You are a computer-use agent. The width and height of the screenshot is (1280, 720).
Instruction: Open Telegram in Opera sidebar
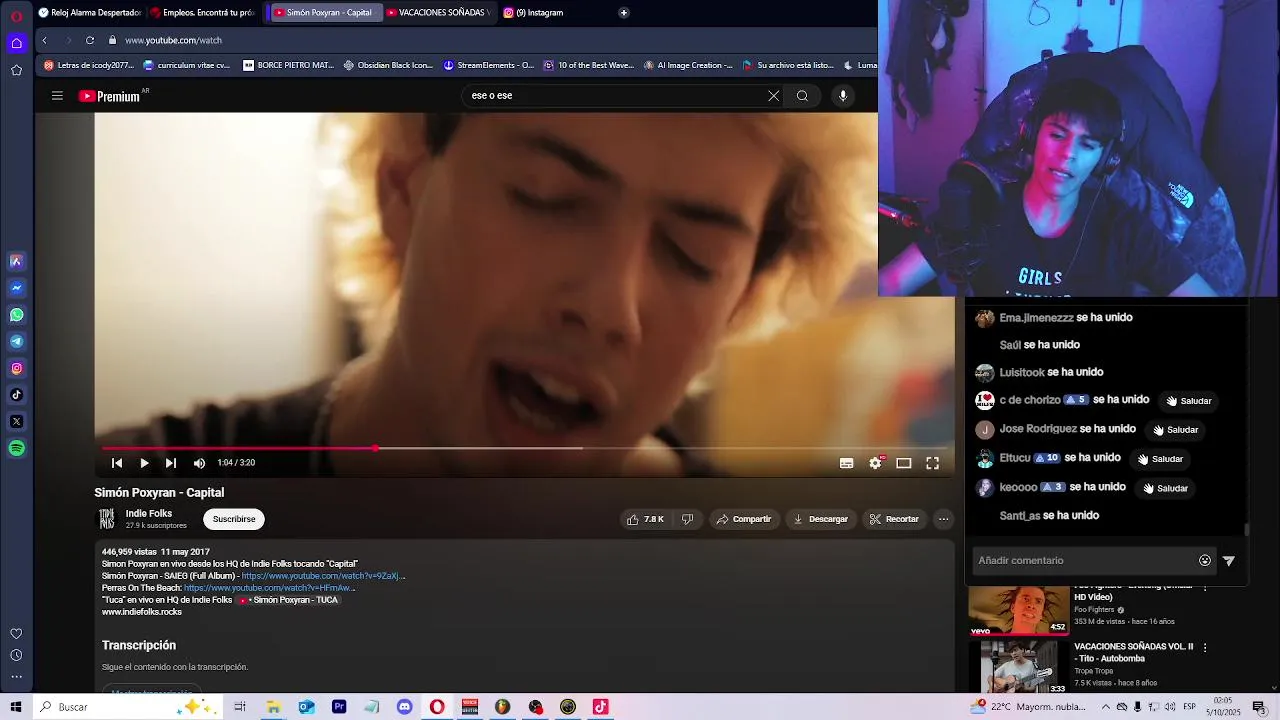point(16,342)
